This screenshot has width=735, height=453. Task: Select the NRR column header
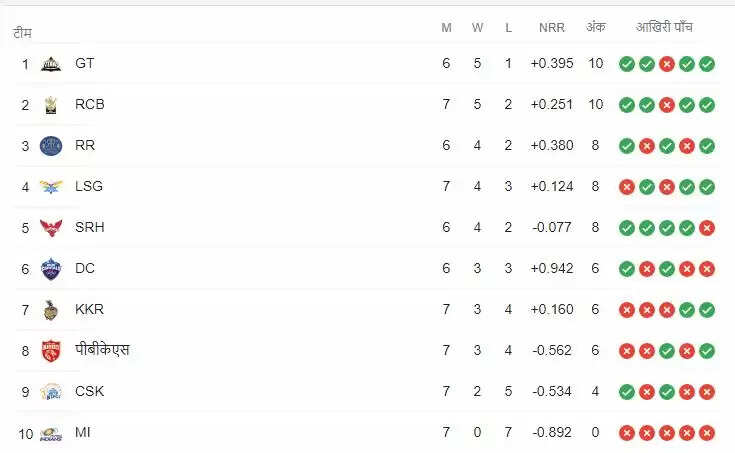[551, 27]
